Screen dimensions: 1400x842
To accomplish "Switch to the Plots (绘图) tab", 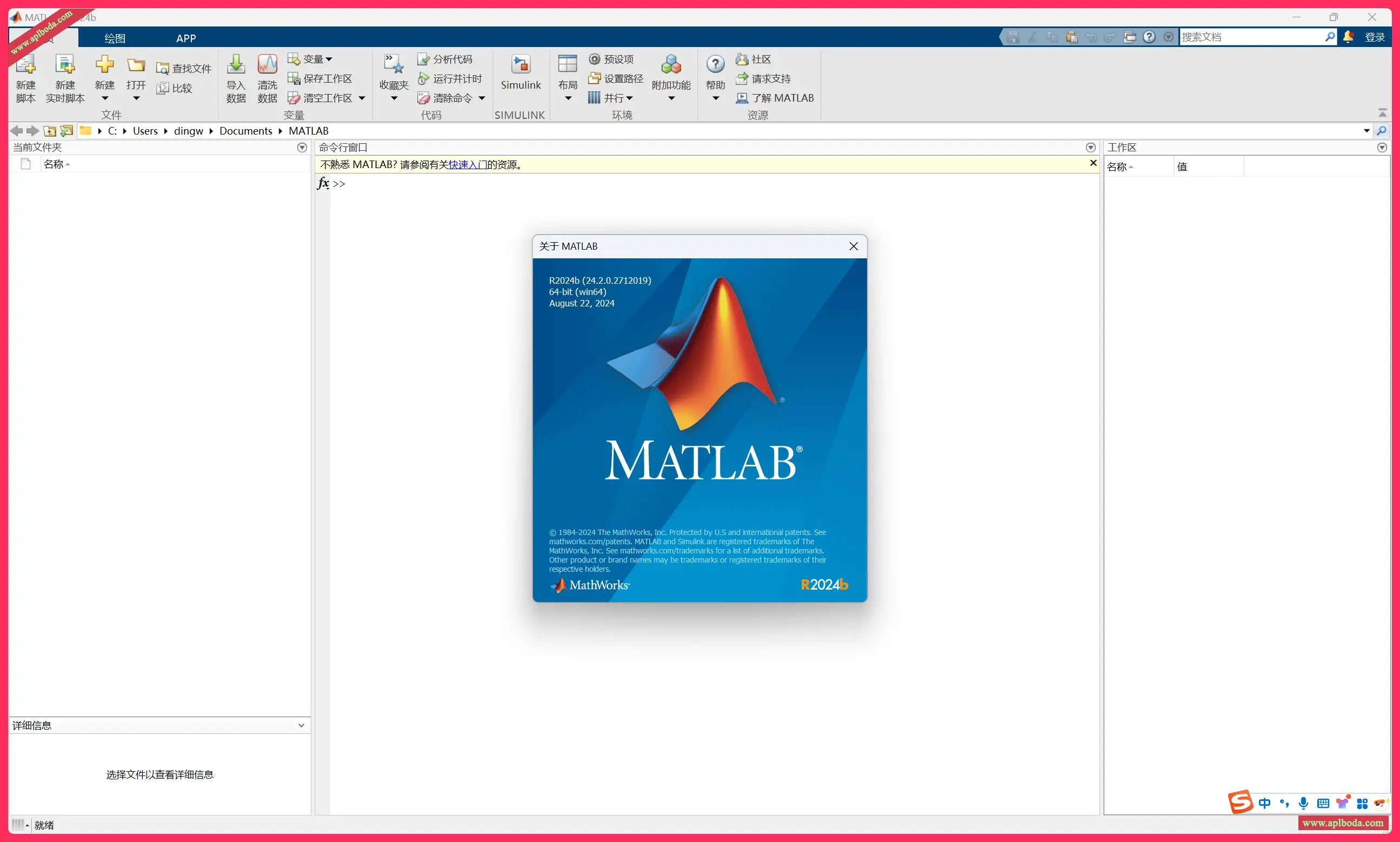I will pos(115,38).
